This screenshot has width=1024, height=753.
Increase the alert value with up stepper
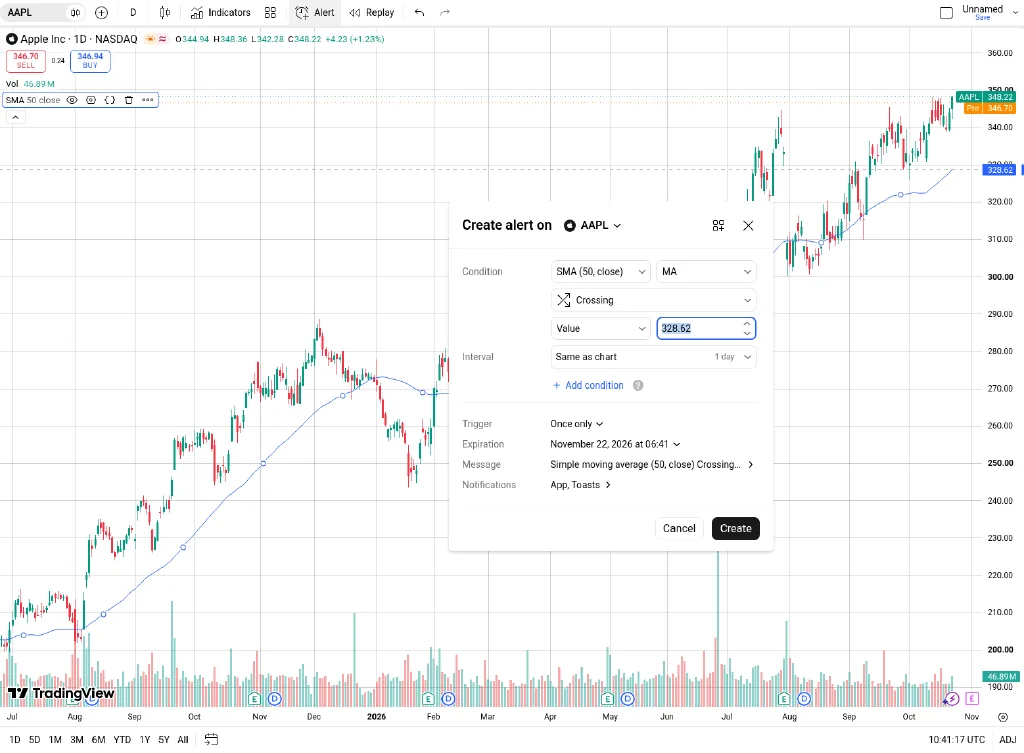[x=746, y=324]
